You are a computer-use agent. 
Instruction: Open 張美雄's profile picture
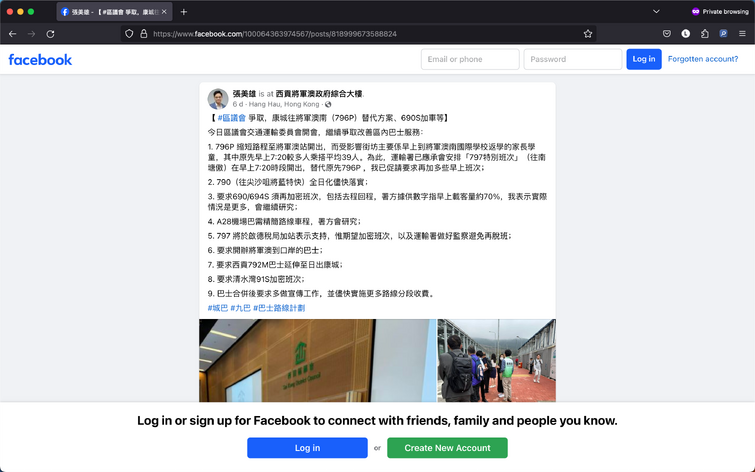coord(218,99)
